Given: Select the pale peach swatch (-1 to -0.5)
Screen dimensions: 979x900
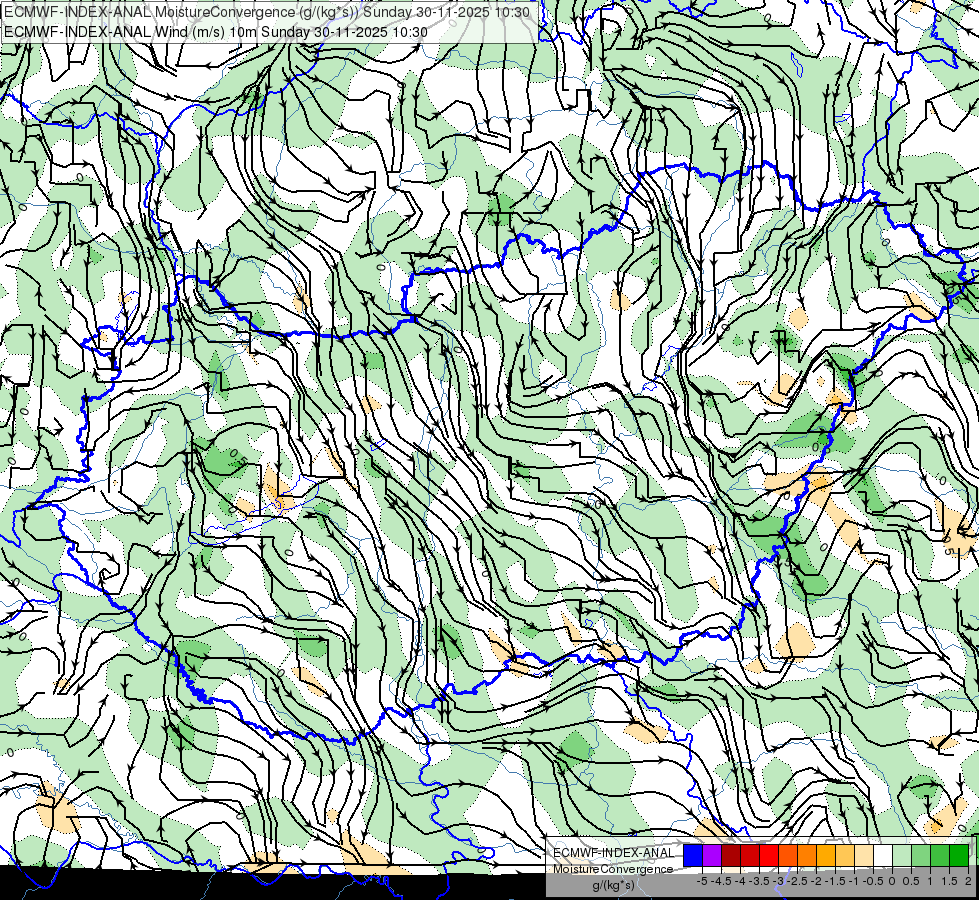Looking at the screenshot, I should tap(864, 855).
